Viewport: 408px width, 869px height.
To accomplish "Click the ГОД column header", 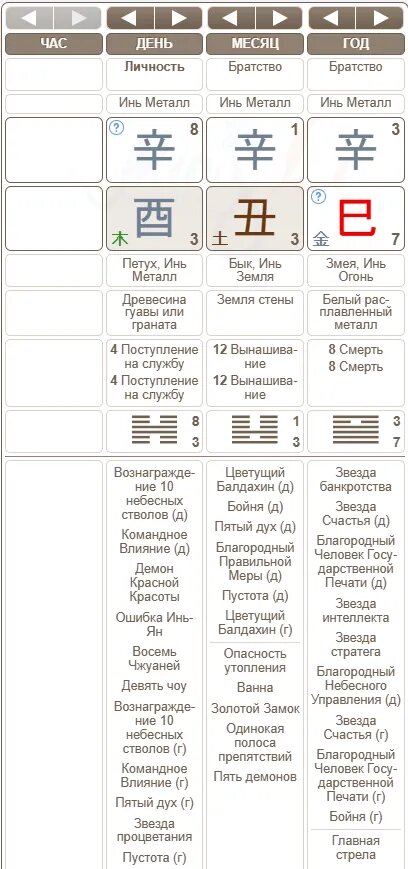I will [x=356, y=44].
